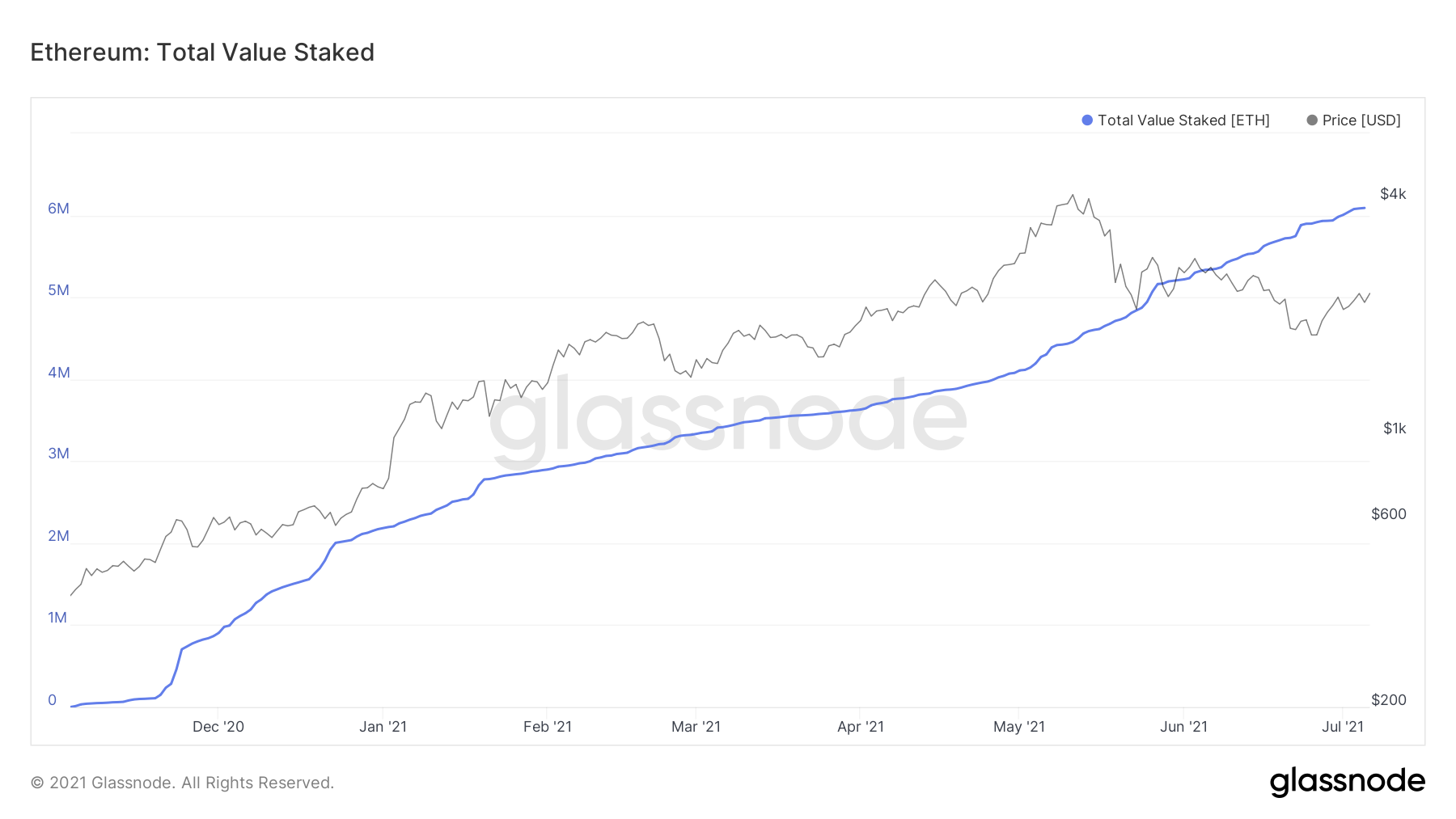The height and width of the screenshot is (819, 1456).
Task: Click the glassnode logo at the bottom right
Action: 1347,782
